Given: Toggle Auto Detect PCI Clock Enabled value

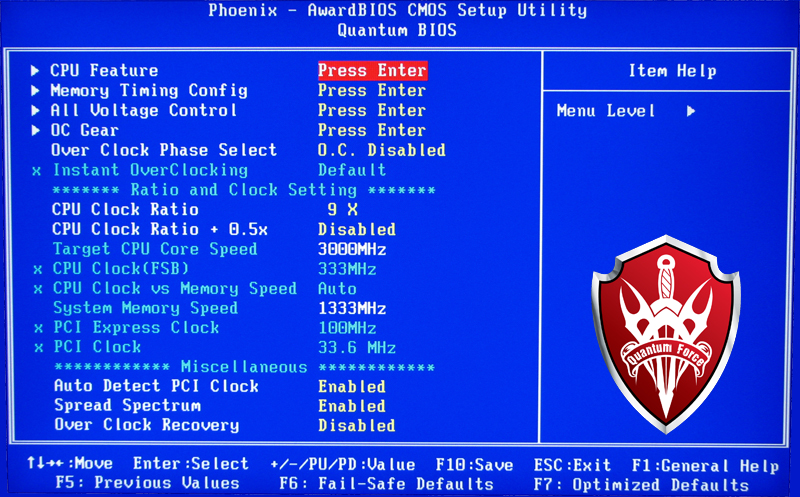Looking at the screenshot, I should click(x=352, y=387).
